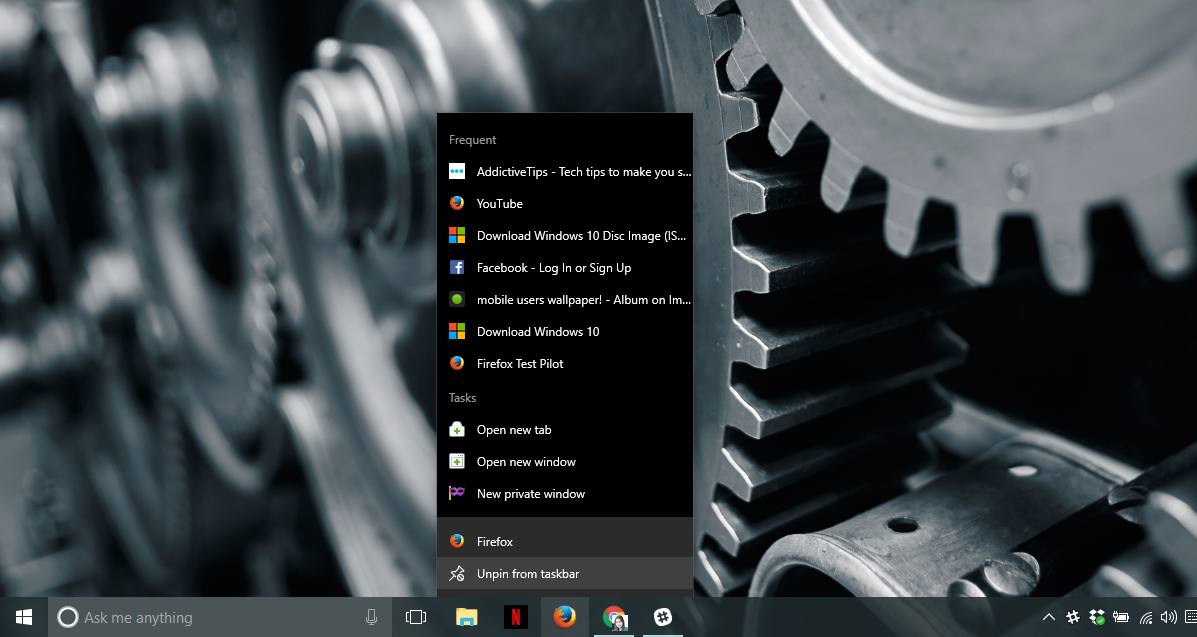
Task: Expand the hidden system tray icons
Action: pos(1049,617)
